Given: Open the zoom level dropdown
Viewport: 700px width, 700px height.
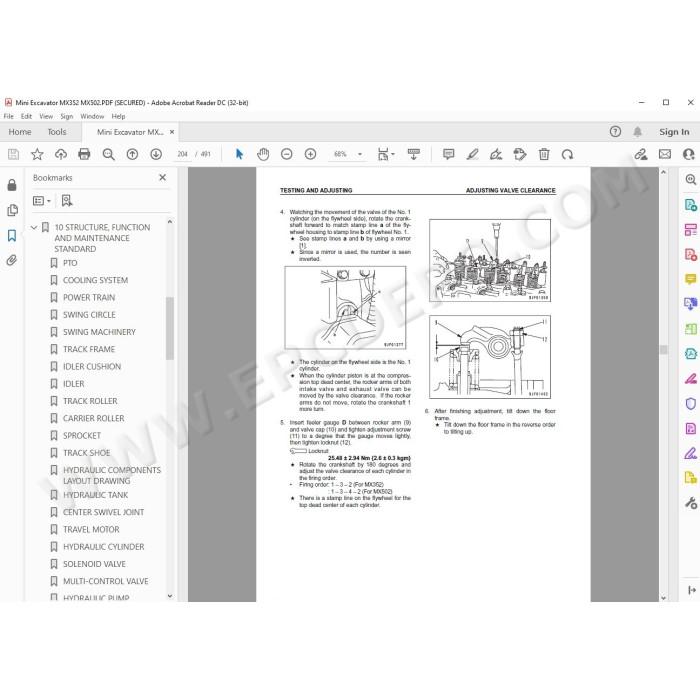Looking at the screenshot, I should pyautogui.click(x=360, y=154).
